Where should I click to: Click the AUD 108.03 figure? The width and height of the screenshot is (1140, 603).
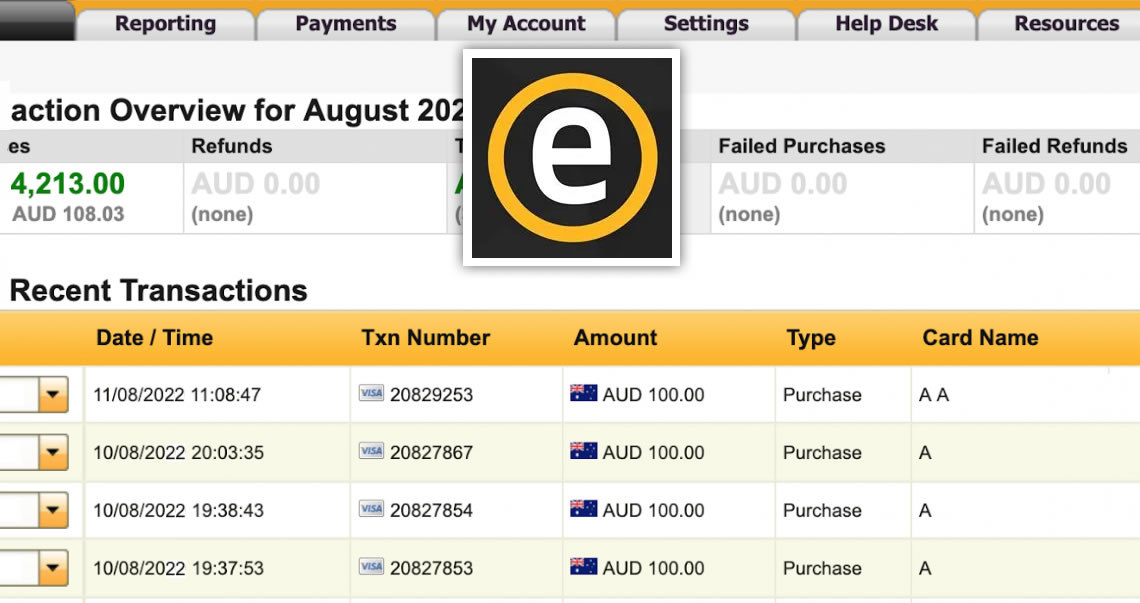tap(68, 215)
